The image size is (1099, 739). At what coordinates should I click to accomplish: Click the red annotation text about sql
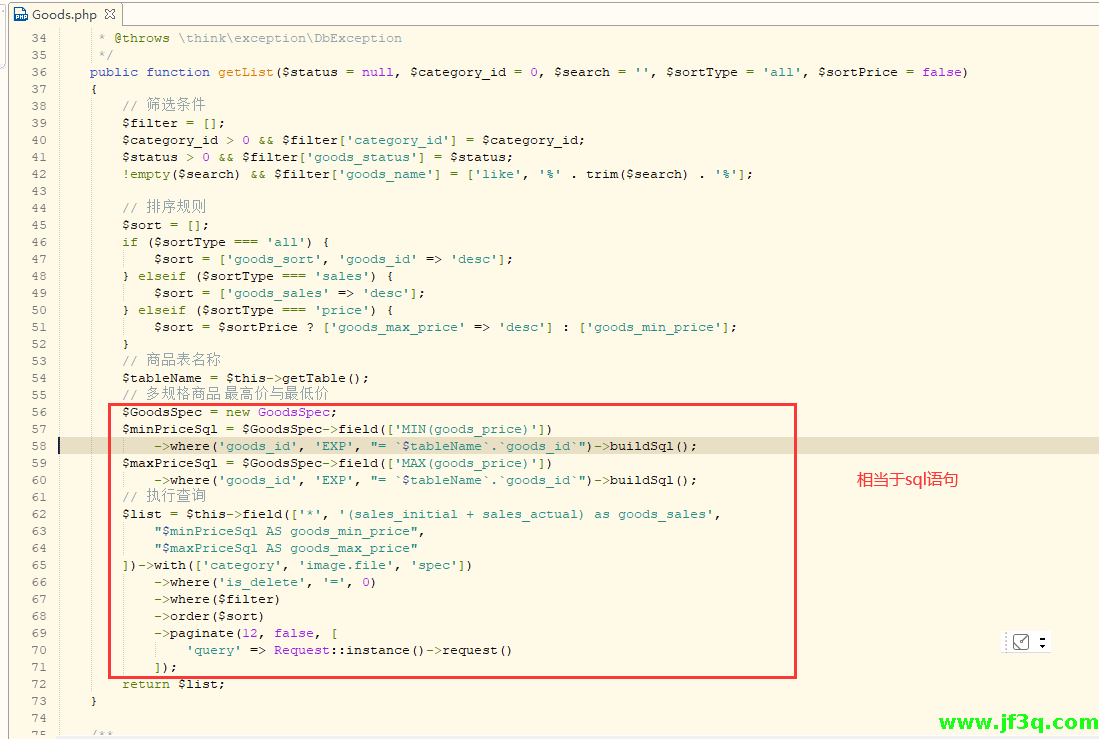click(x=907, y=480)
